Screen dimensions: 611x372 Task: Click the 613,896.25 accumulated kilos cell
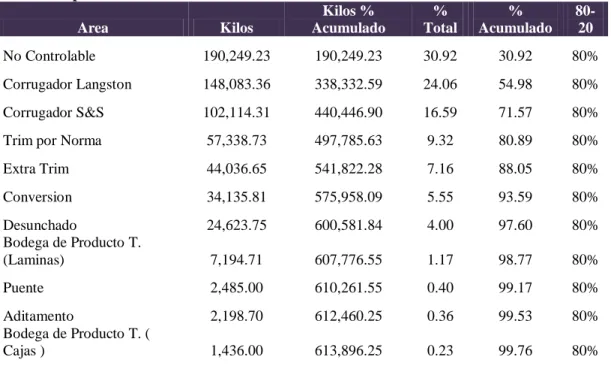click(x=348, y=351)
